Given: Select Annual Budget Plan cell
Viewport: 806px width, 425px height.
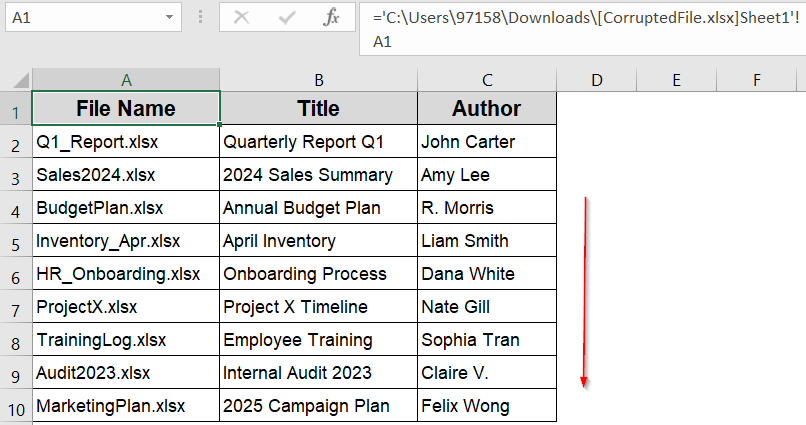Looking at the screenshot, I should click(x=319, y=208).
